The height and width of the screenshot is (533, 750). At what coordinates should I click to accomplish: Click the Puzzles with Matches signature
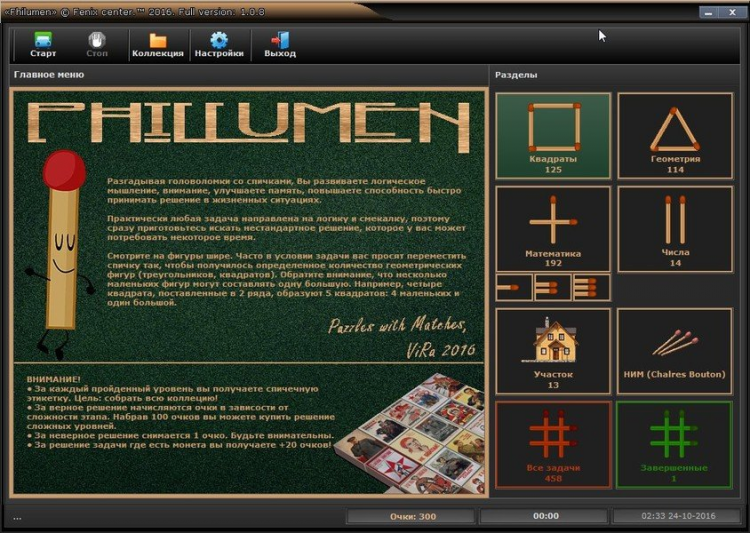pos(397,326)
